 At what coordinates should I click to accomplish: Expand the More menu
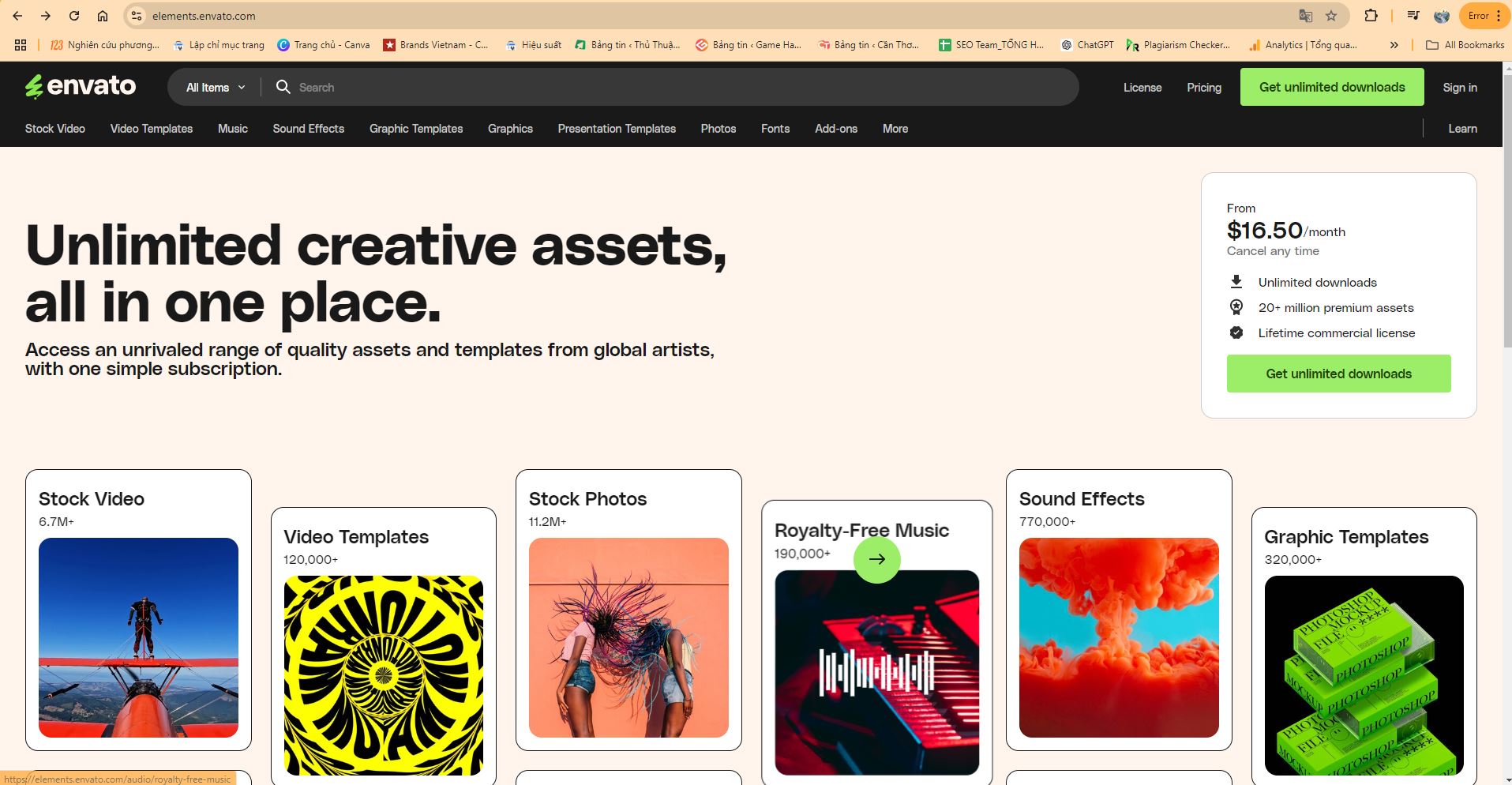[x=895, y=129]
